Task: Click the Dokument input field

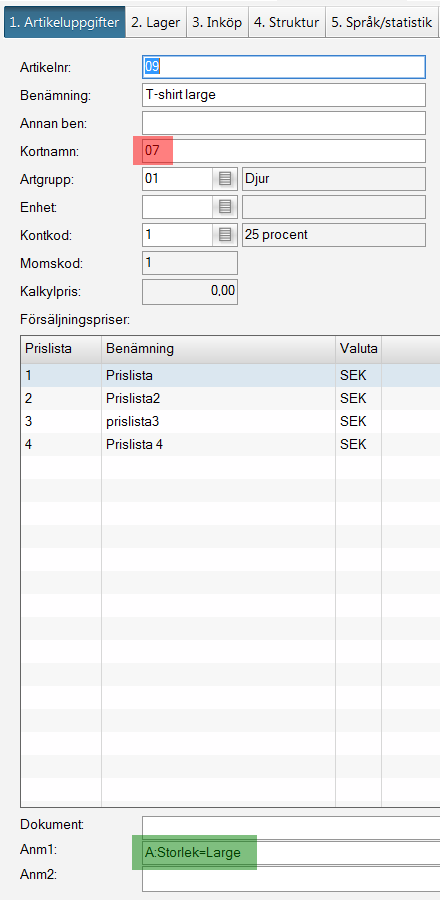Action: pyautogui.click(x=291, y=825)
